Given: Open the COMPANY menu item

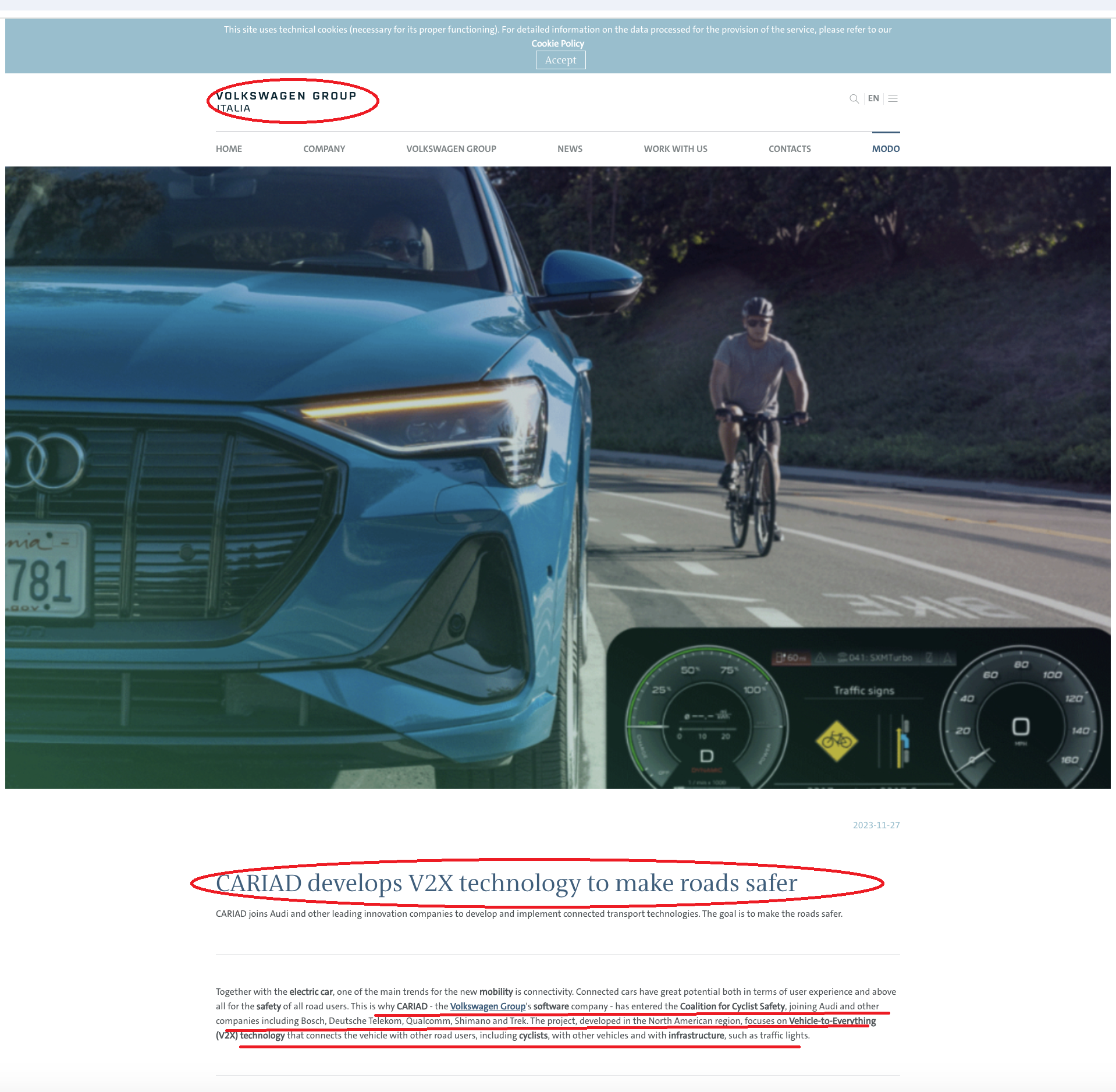Looking at the screenshot, I should point(324,149).
